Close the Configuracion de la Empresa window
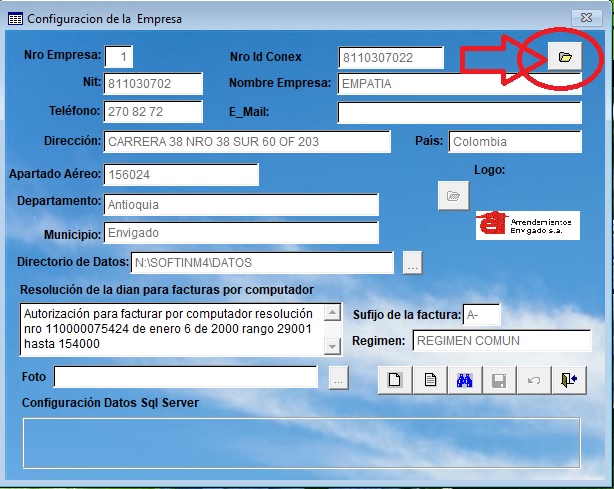Image resolution: width=614 pixels, height=489 pixels. click(586, 18)
